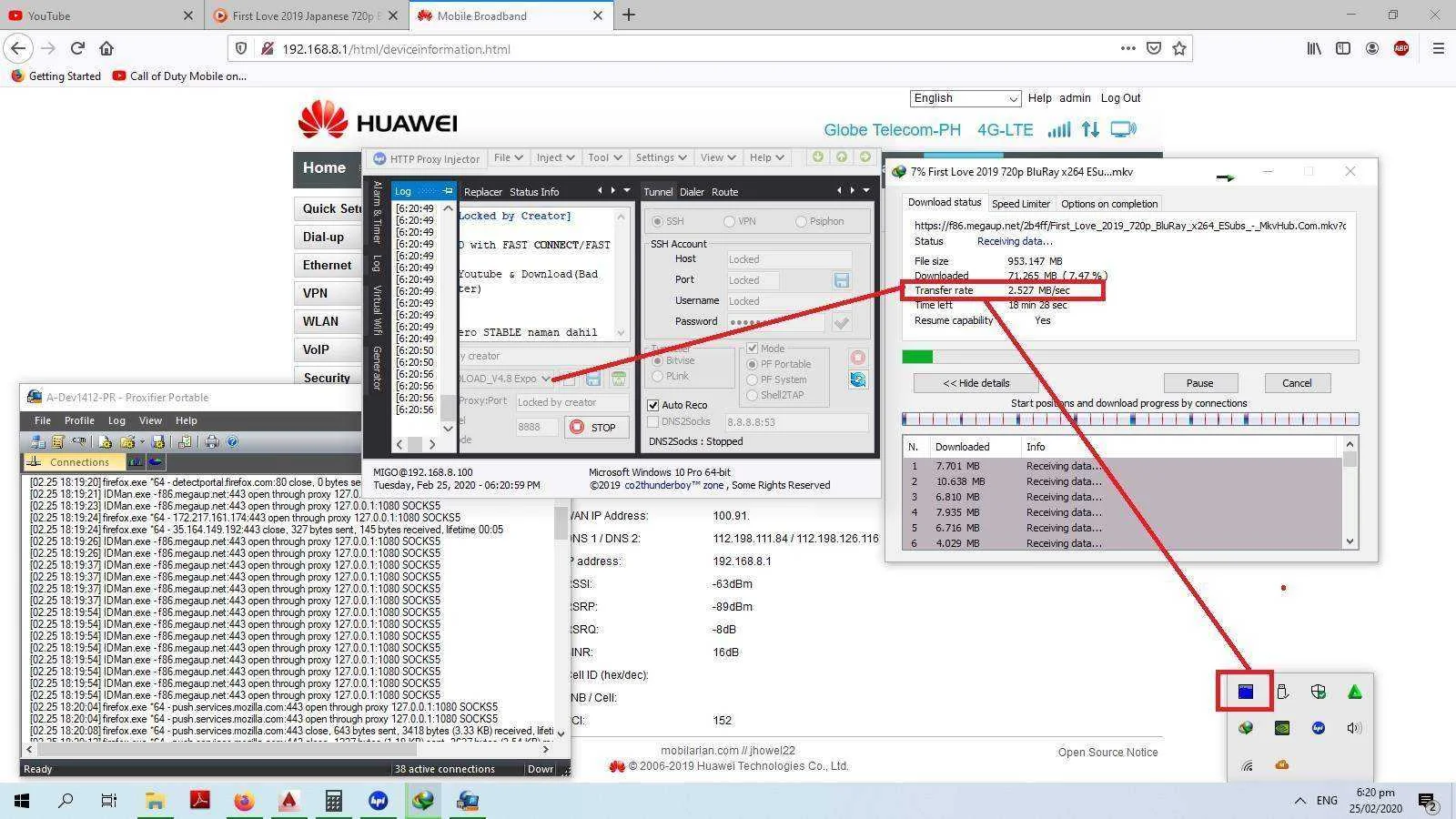Open the View dropdown in HTTP Proxy Injector
This screenshot has height=819, width=1456.
coord(717,157)
